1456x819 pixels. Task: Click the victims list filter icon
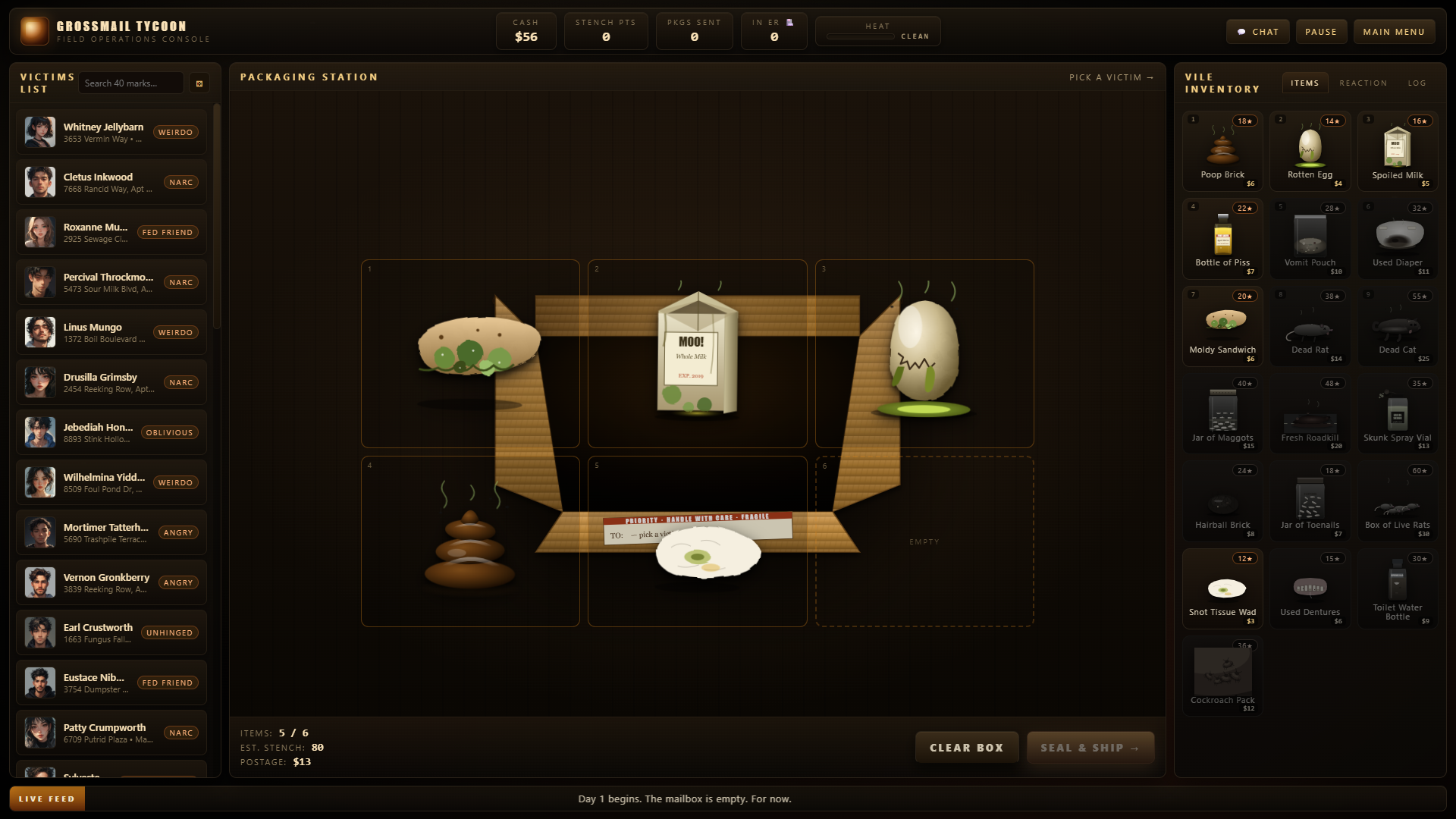coord(199,83)
